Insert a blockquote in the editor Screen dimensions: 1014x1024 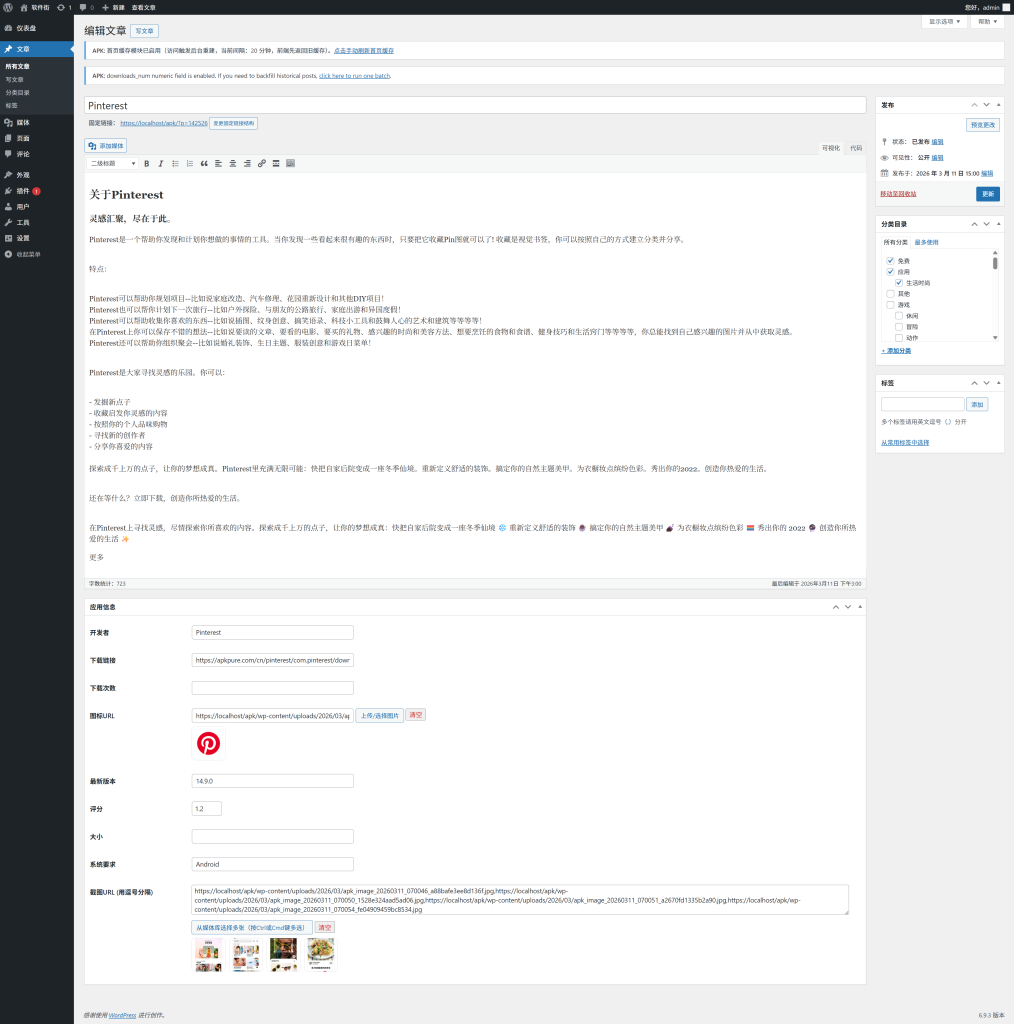pos(204,163)
